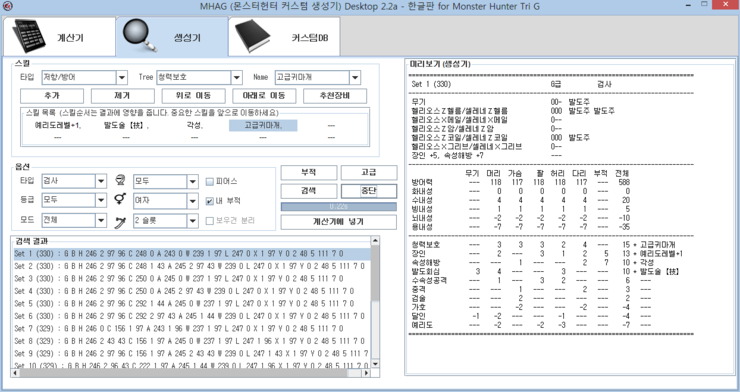Image resolution: width=740 pixels, height=392 pixels.
Task: Click the 추천장비 button
Action: point(335,96)
